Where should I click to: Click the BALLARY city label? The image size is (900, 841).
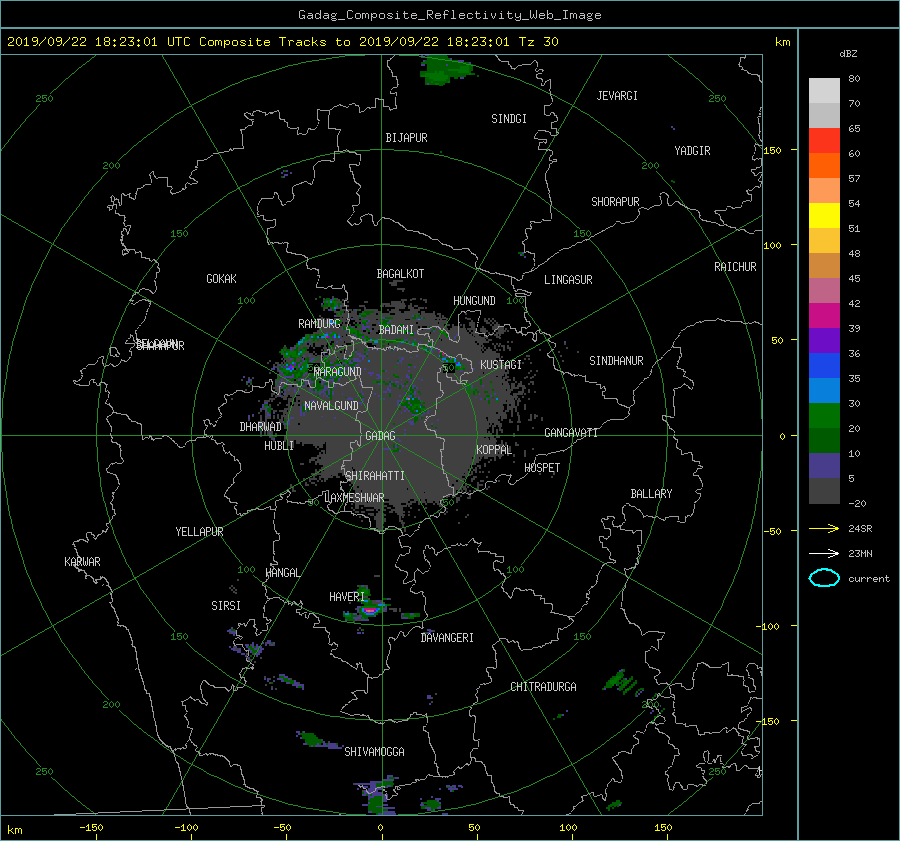click(651, 494)
